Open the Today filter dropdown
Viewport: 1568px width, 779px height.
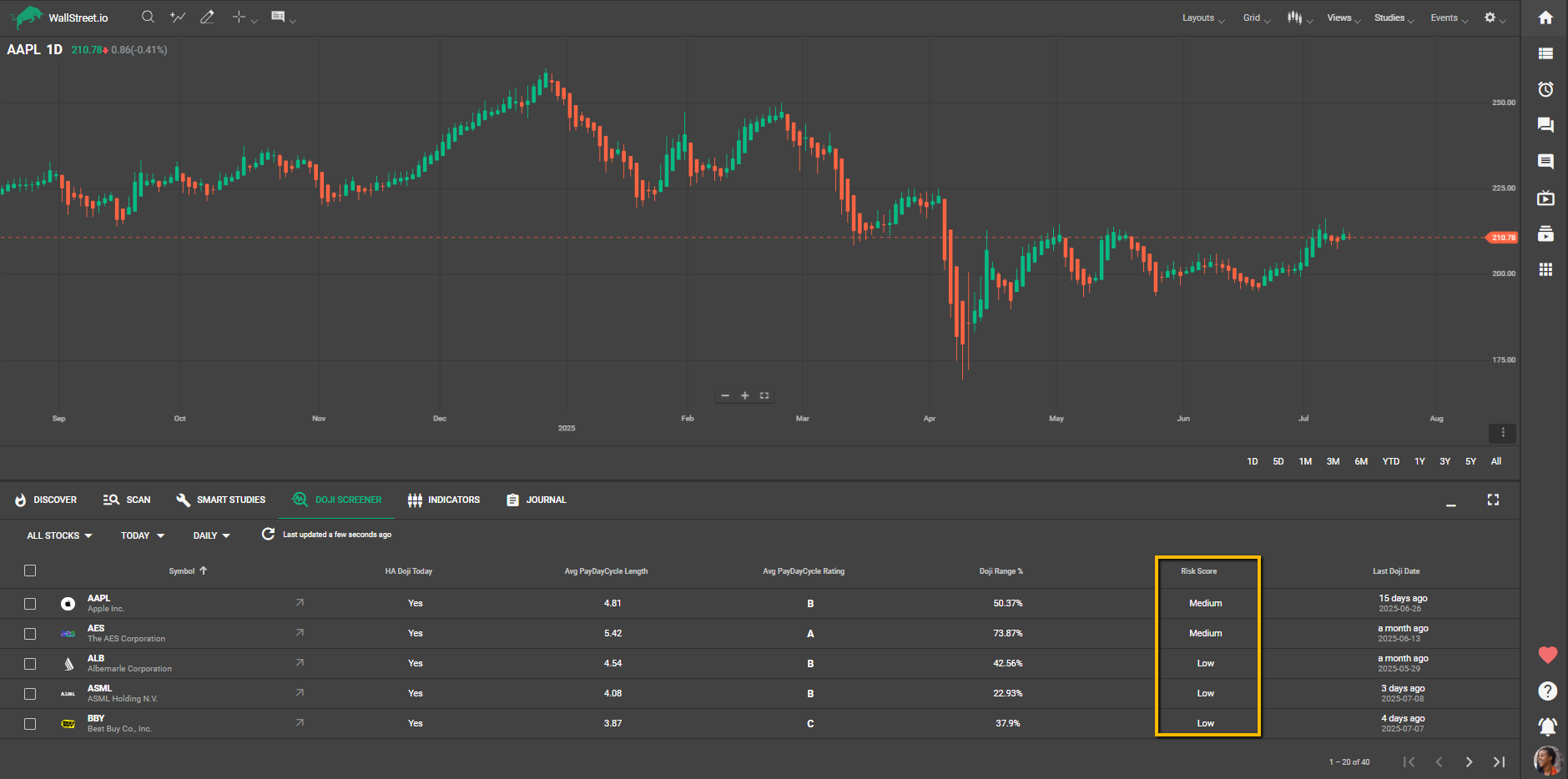(143, 535)
